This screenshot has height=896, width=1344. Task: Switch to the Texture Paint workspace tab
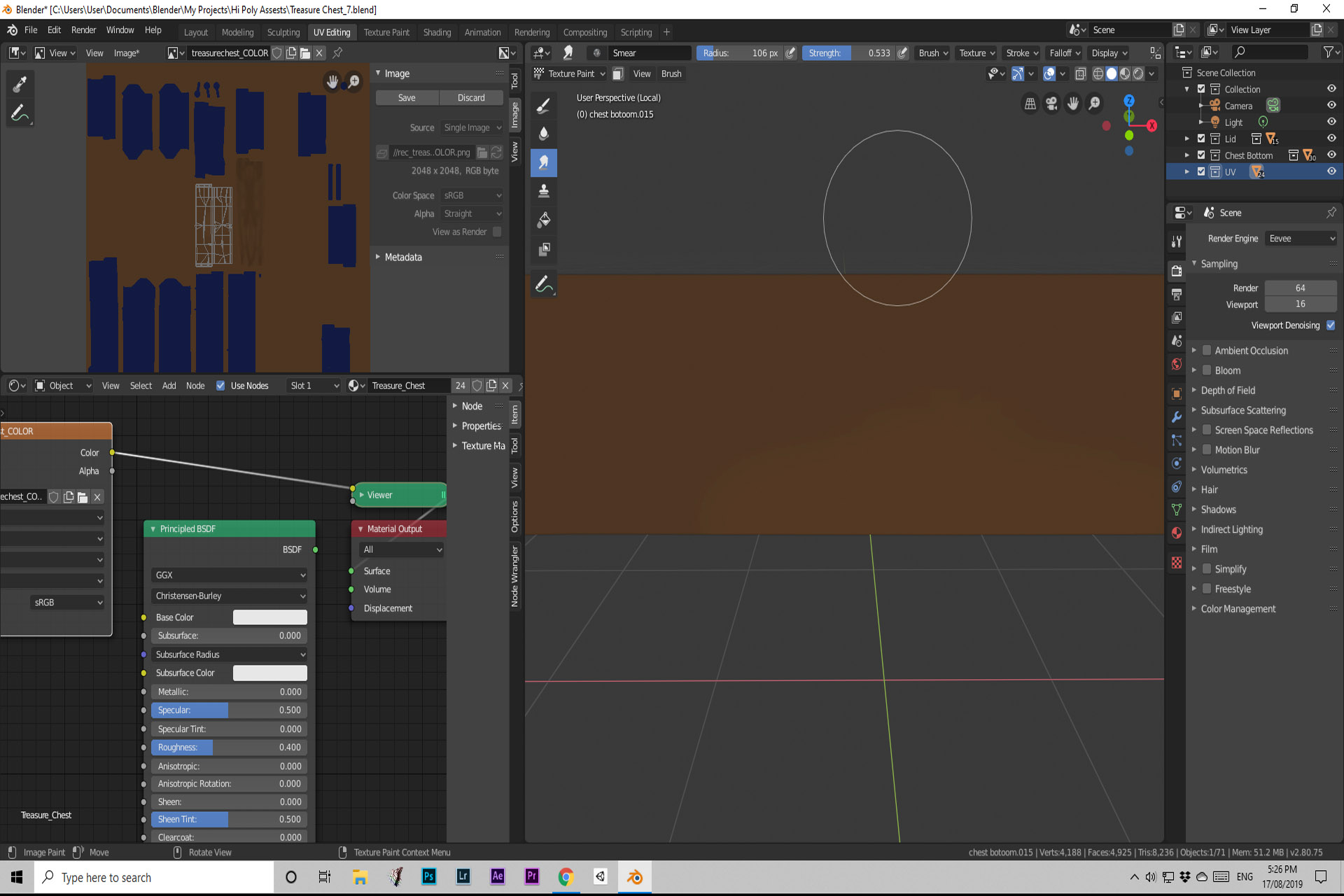(x=386, y=32)
